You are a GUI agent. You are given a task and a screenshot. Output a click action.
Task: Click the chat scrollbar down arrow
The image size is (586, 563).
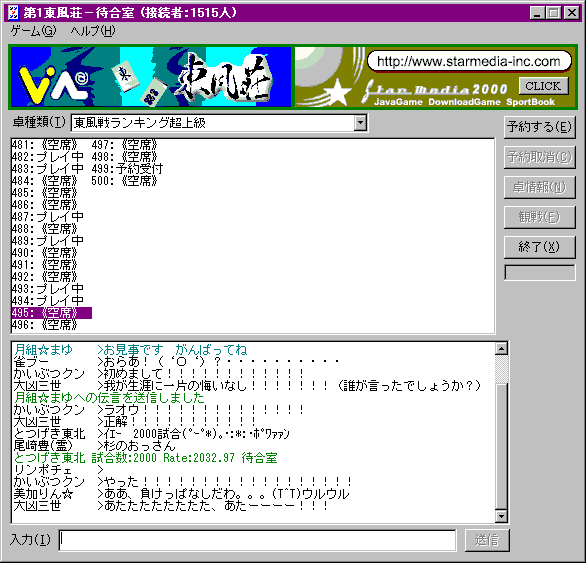(x=501, y=517)
